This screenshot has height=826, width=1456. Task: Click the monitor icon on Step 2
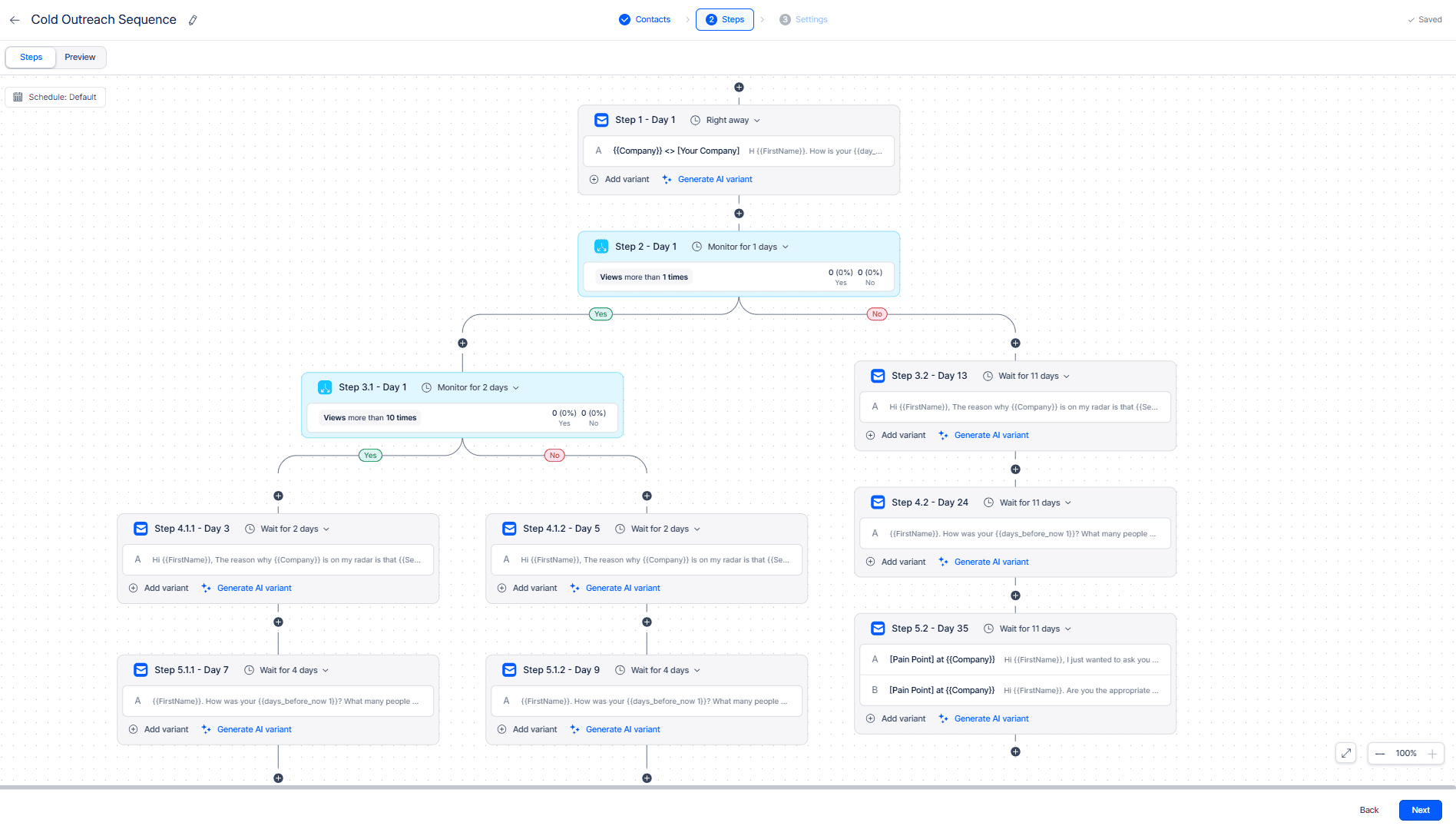(601, 247)
